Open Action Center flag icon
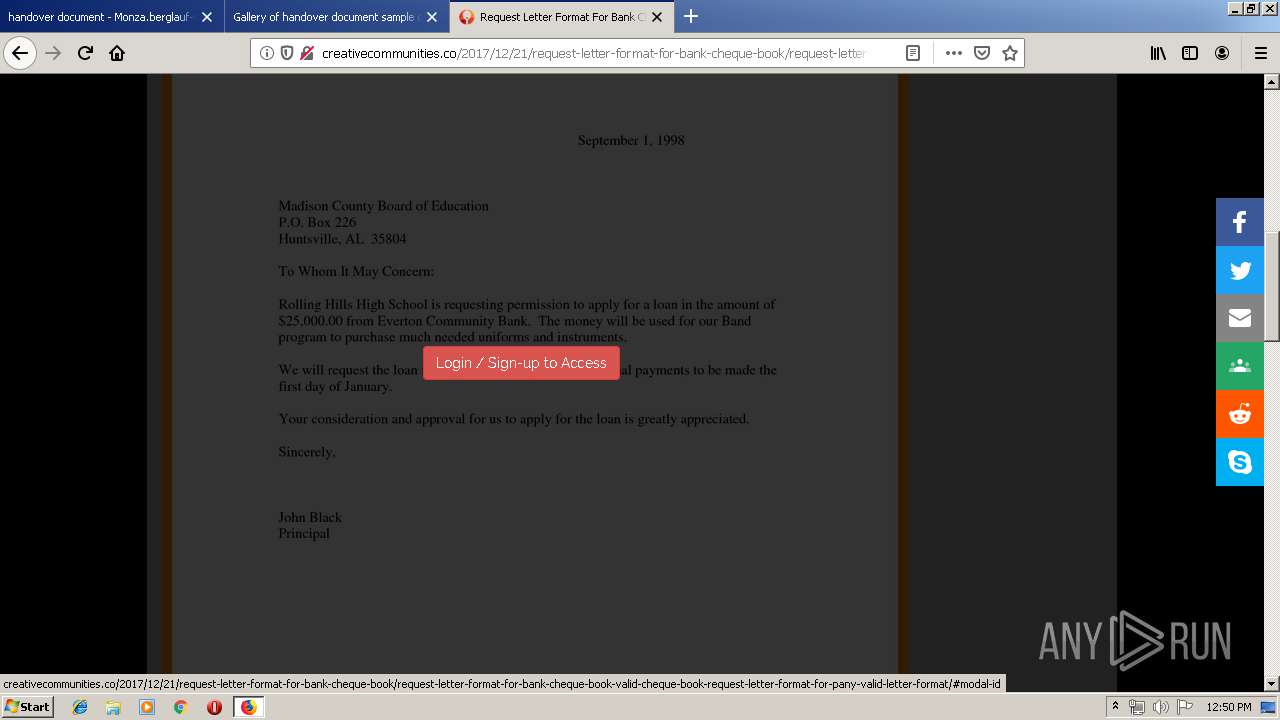Image resolution: width=1280 pixels, height=720 pixels. click(x=1185, y=707)
